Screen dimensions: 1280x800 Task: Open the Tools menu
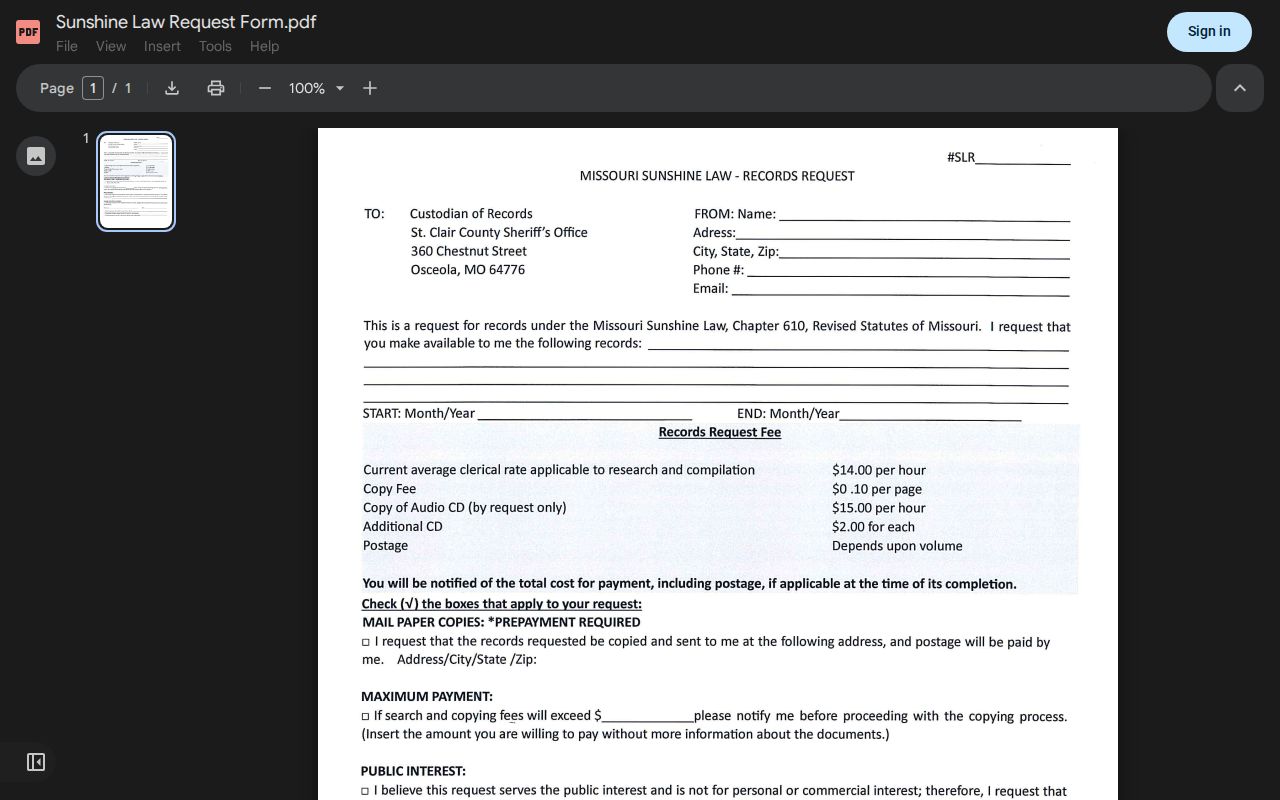tap(215, 46)
